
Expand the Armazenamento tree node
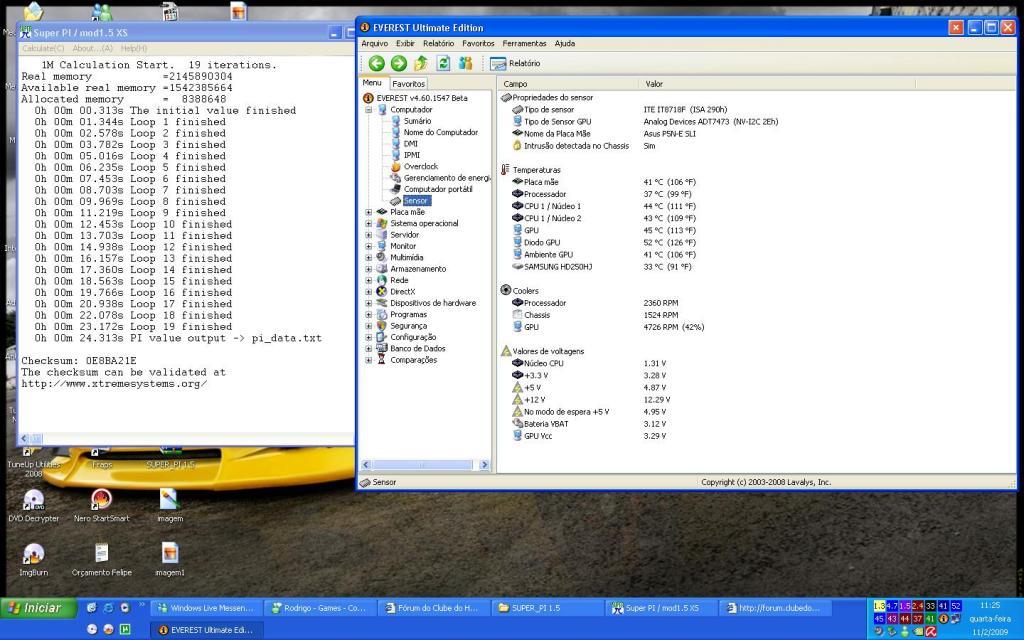368,269
